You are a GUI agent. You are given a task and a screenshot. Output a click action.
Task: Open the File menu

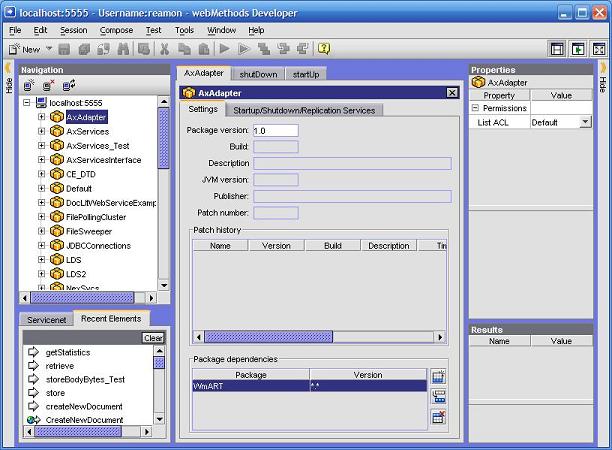[x=15, y=30]
